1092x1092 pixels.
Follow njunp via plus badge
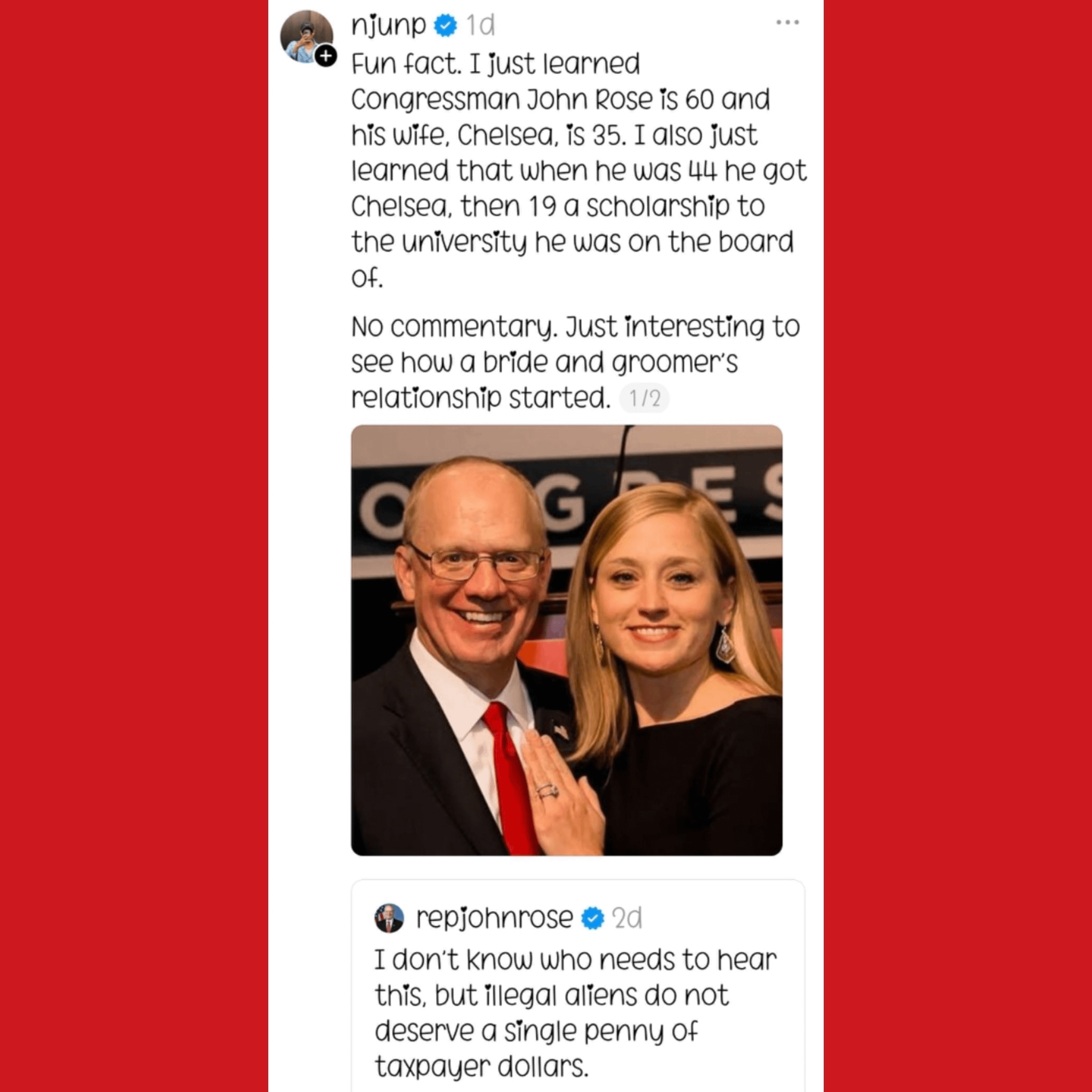(326, 56)
